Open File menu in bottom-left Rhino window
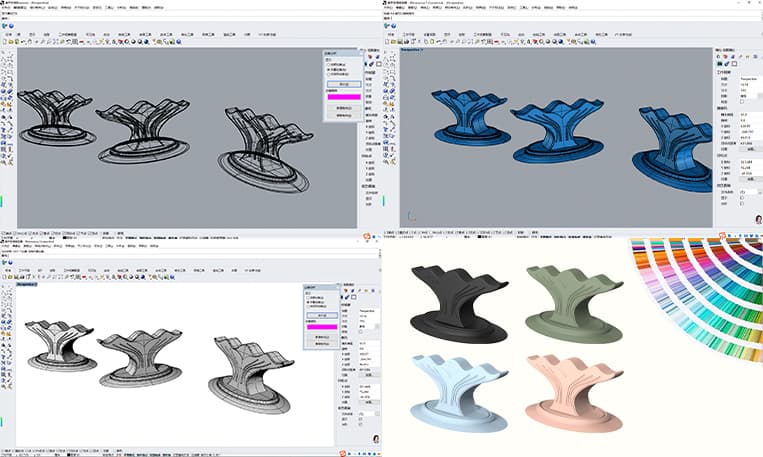This screenshot has width=763, height=457. (5, 246)
